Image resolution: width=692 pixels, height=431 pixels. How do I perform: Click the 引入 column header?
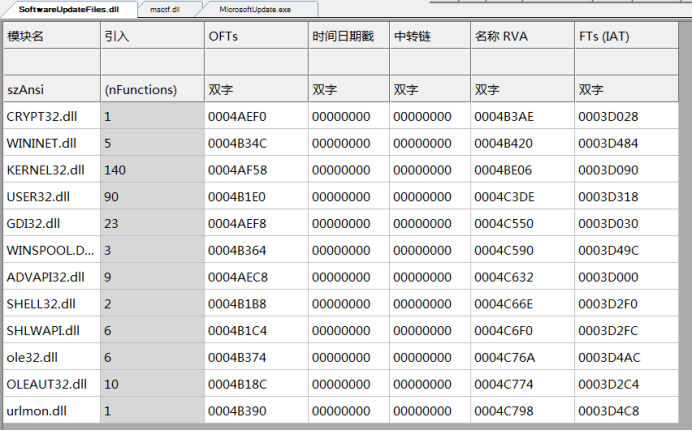click(x=152, y=36)
